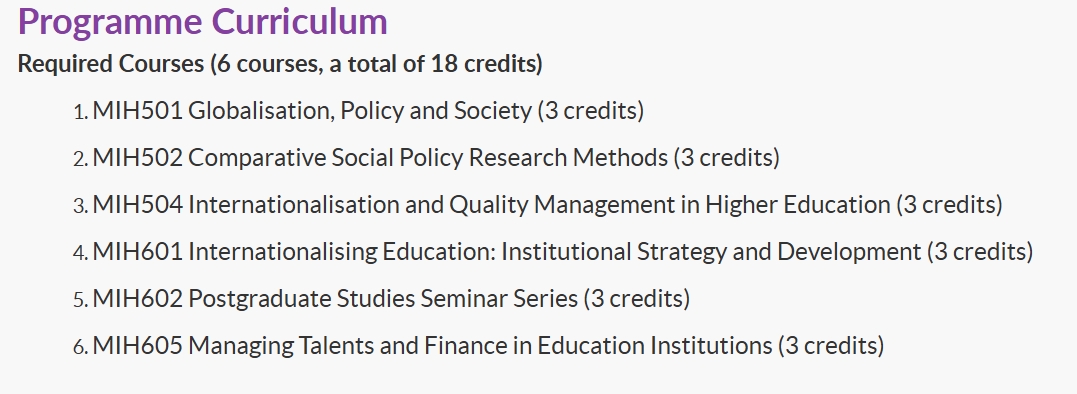Screen dimensions: 1077x394
Task: Click the course code MIH502
Action: [x=138, y=158]
